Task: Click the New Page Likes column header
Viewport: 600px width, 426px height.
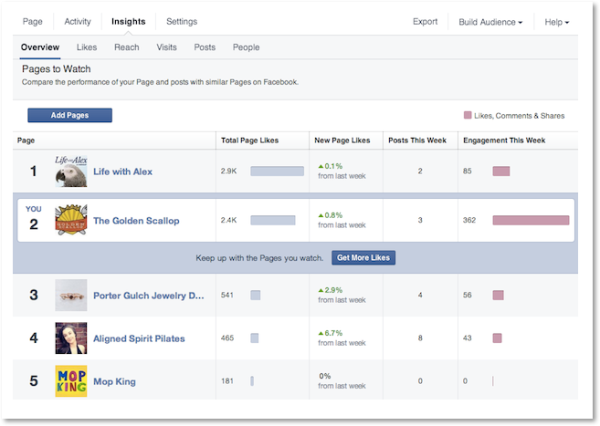Action: click(342, 140)
